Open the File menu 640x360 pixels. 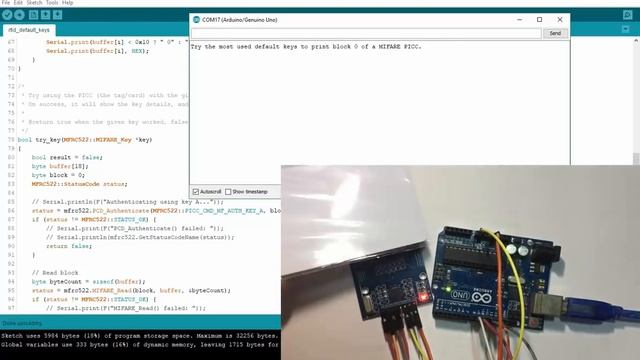(x=6, y=3)
